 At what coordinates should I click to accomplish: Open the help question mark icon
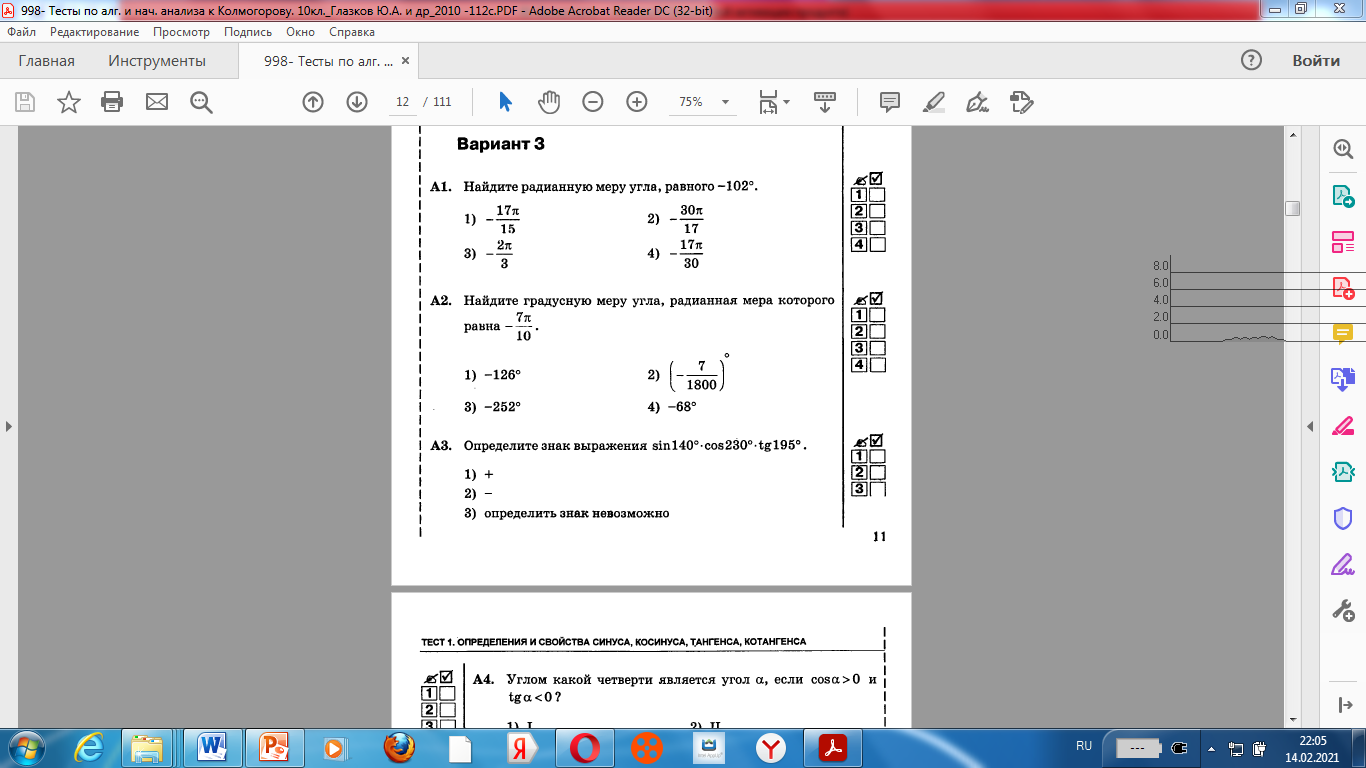1251,60
